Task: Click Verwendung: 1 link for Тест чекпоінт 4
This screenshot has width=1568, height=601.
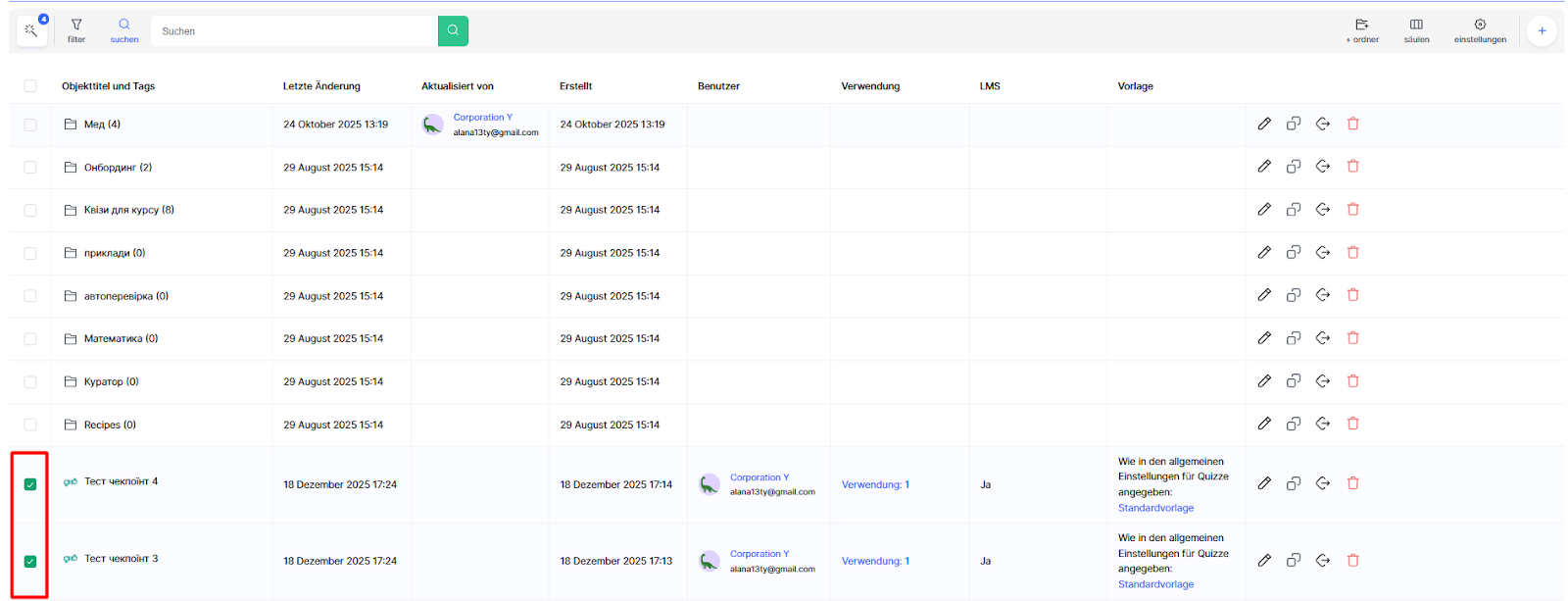Action: point(875,484)
